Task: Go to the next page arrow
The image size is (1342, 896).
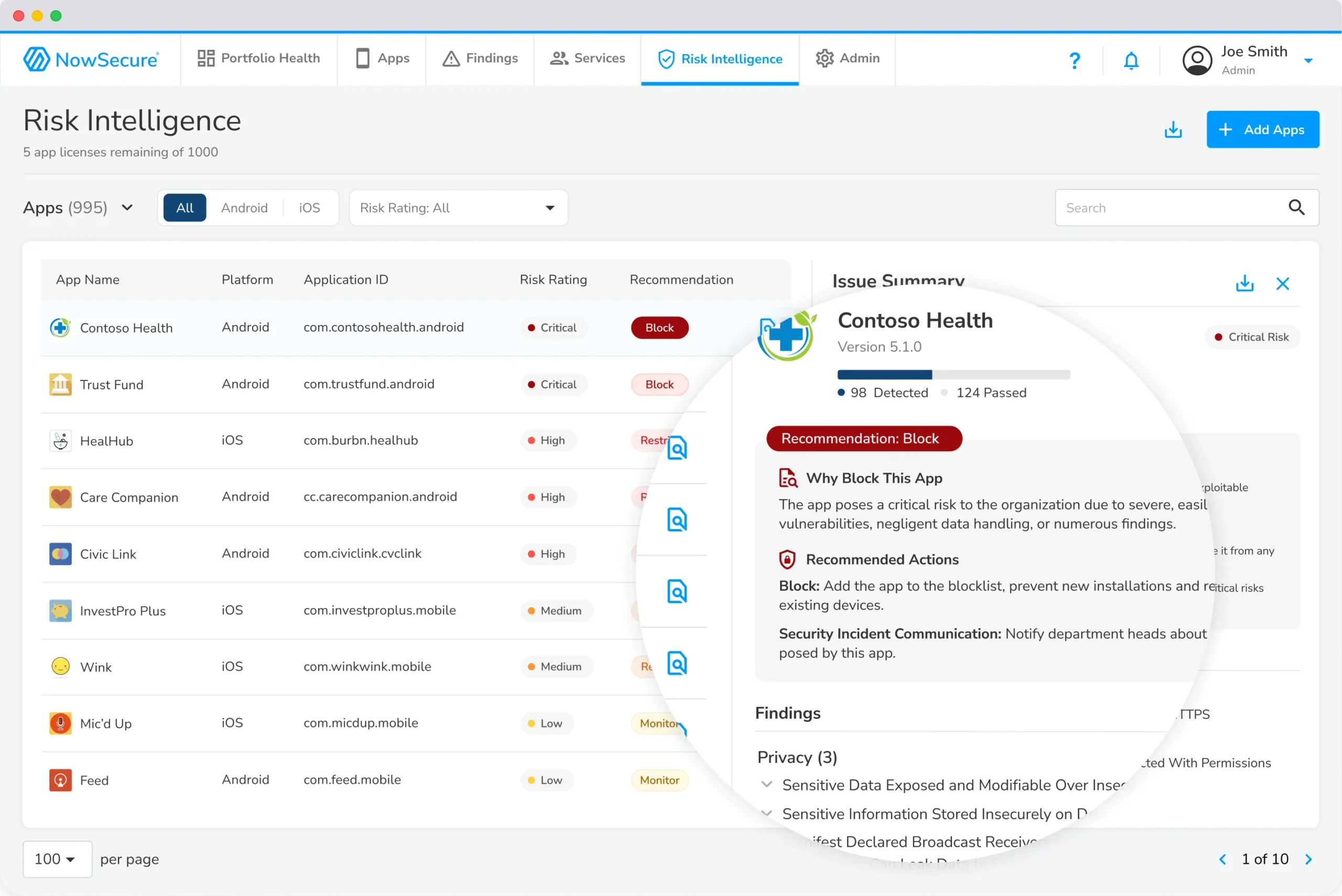Action: [x=1308, y=859]
